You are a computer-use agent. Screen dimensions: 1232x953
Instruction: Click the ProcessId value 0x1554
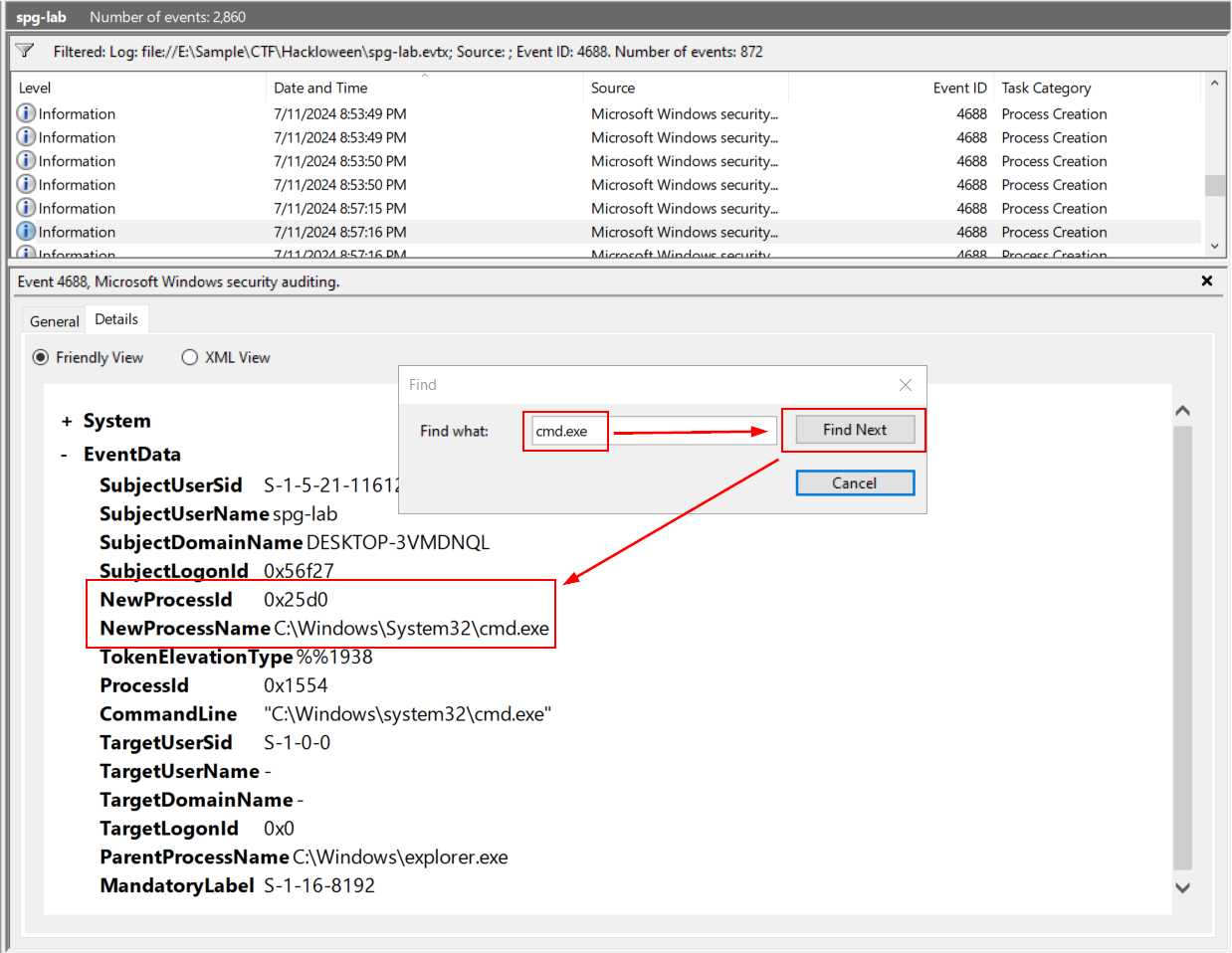(x=296, y=685)
